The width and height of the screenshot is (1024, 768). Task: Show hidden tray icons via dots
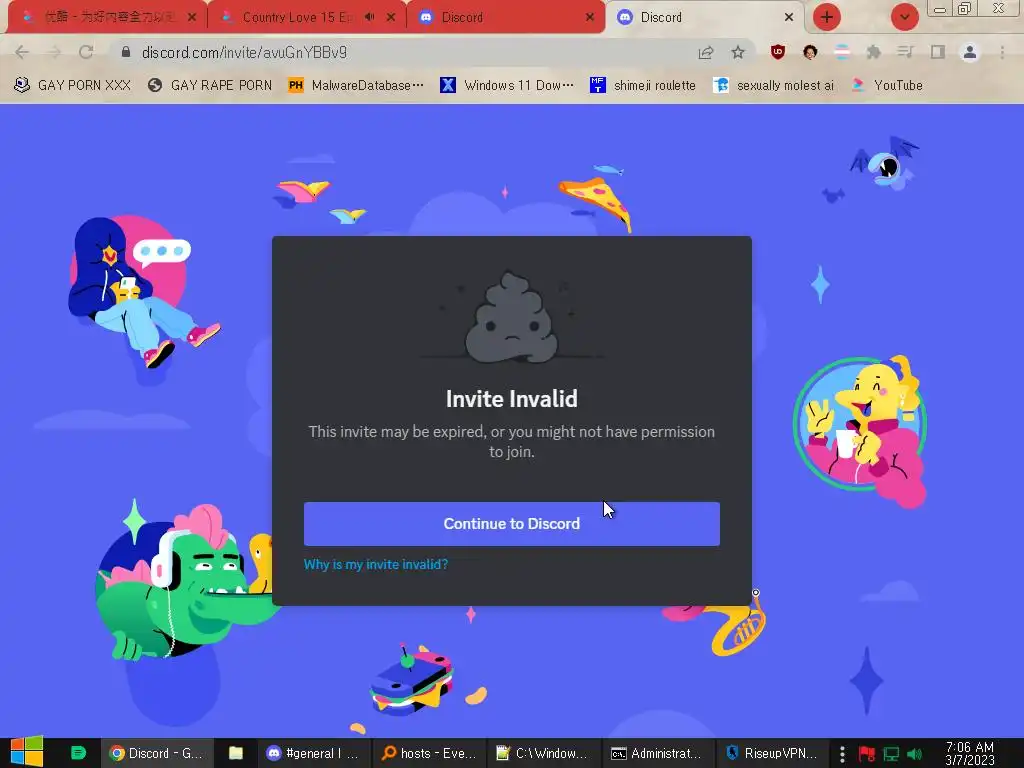pos(842,754)
